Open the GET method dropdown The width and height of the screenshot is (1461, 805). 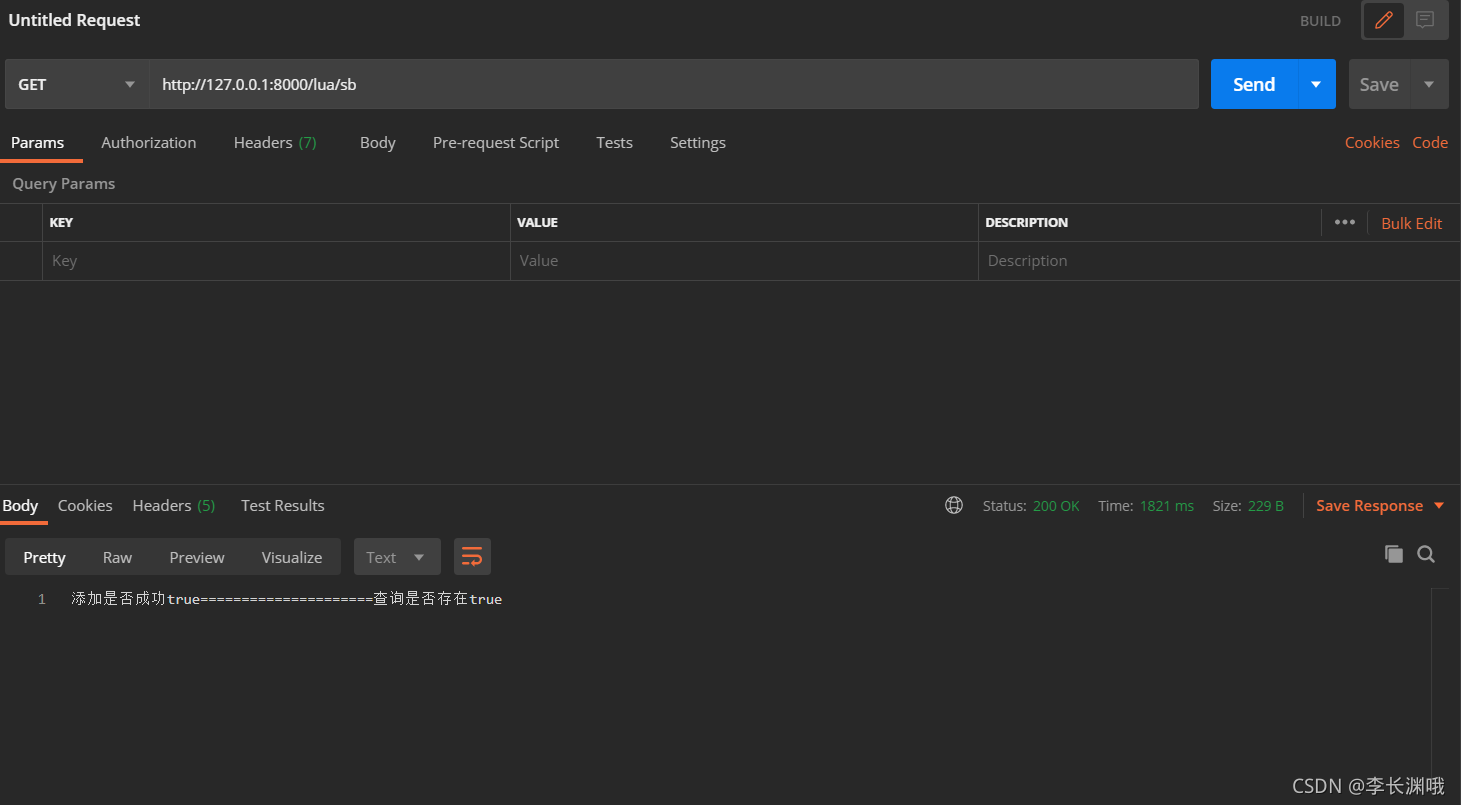pyautogui.click(x=77, y=84)
